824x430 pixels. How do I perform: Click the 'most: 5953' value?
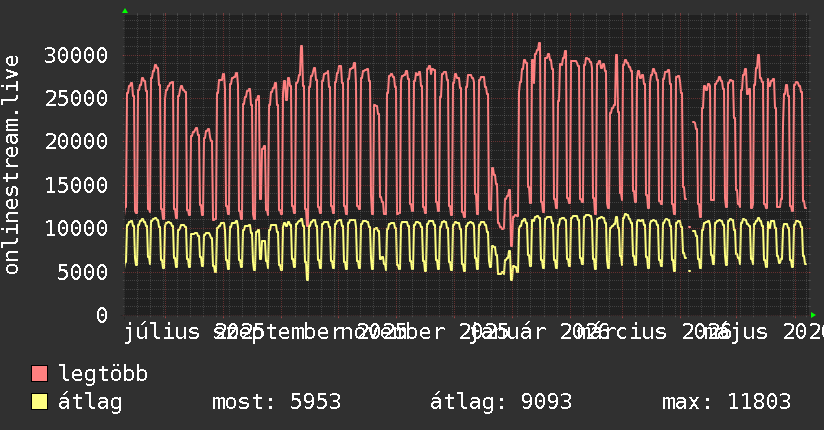coord(277,402)
